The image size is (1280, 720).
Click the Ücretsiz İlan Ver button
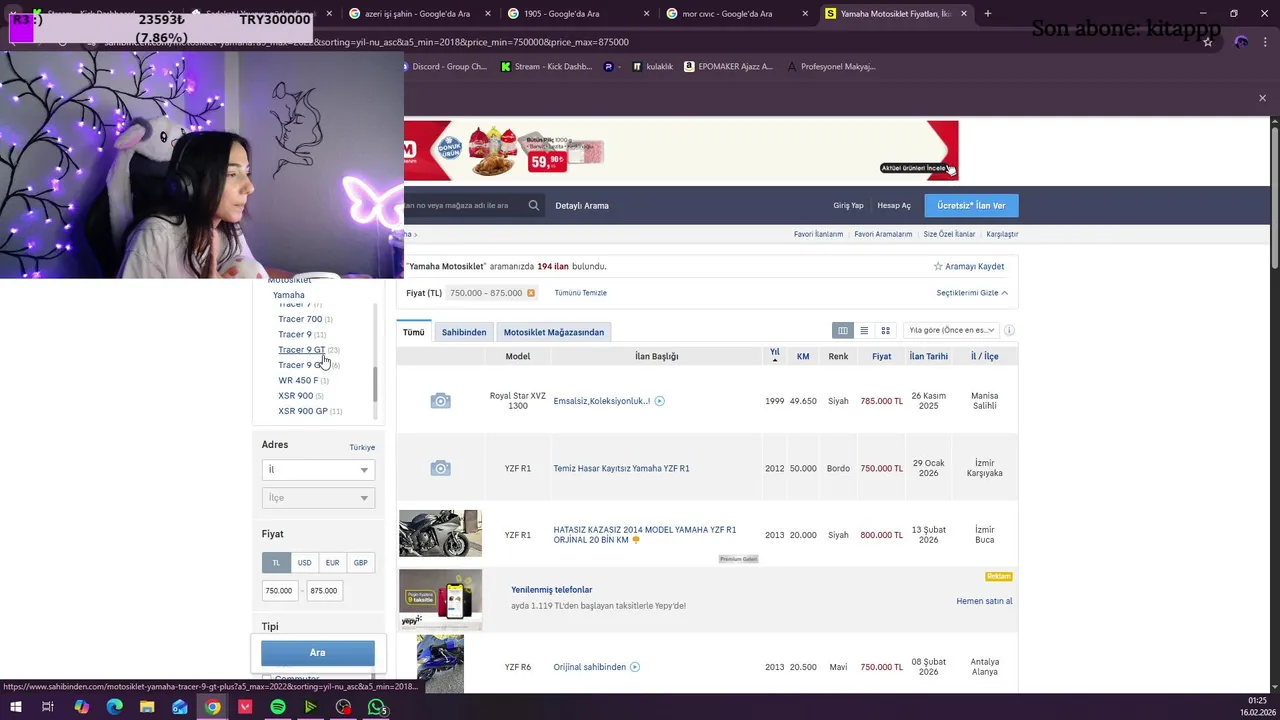971,205
